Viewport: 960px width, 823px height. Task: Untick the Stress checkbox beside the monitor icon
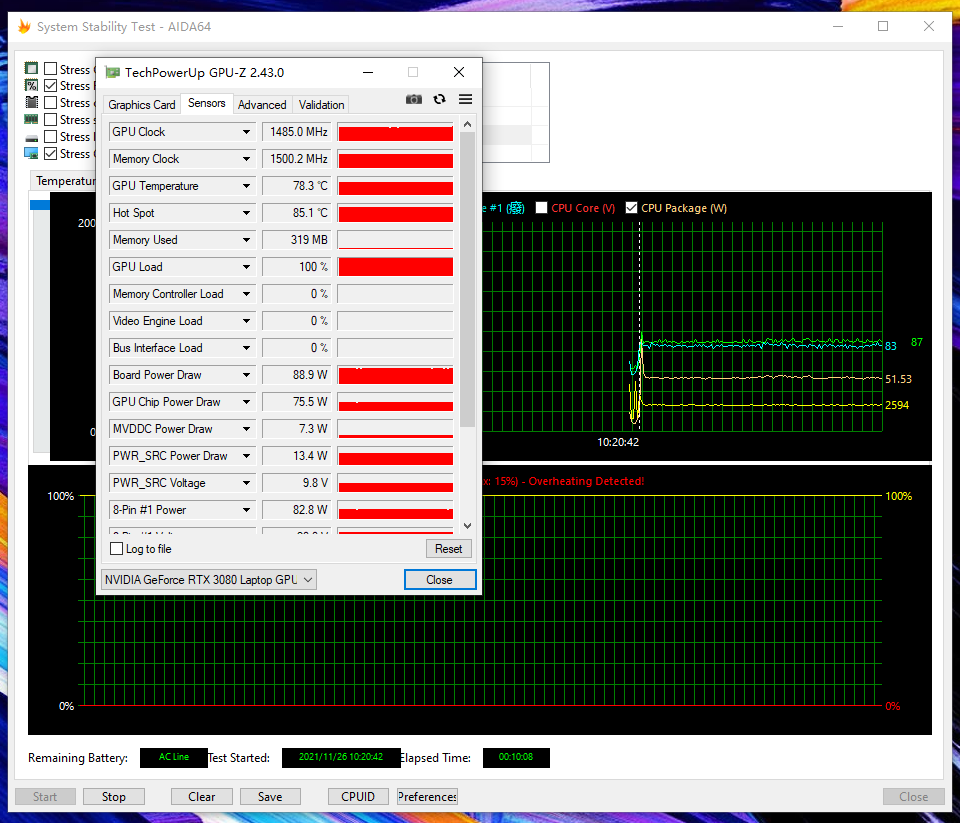tap(51, 154)
